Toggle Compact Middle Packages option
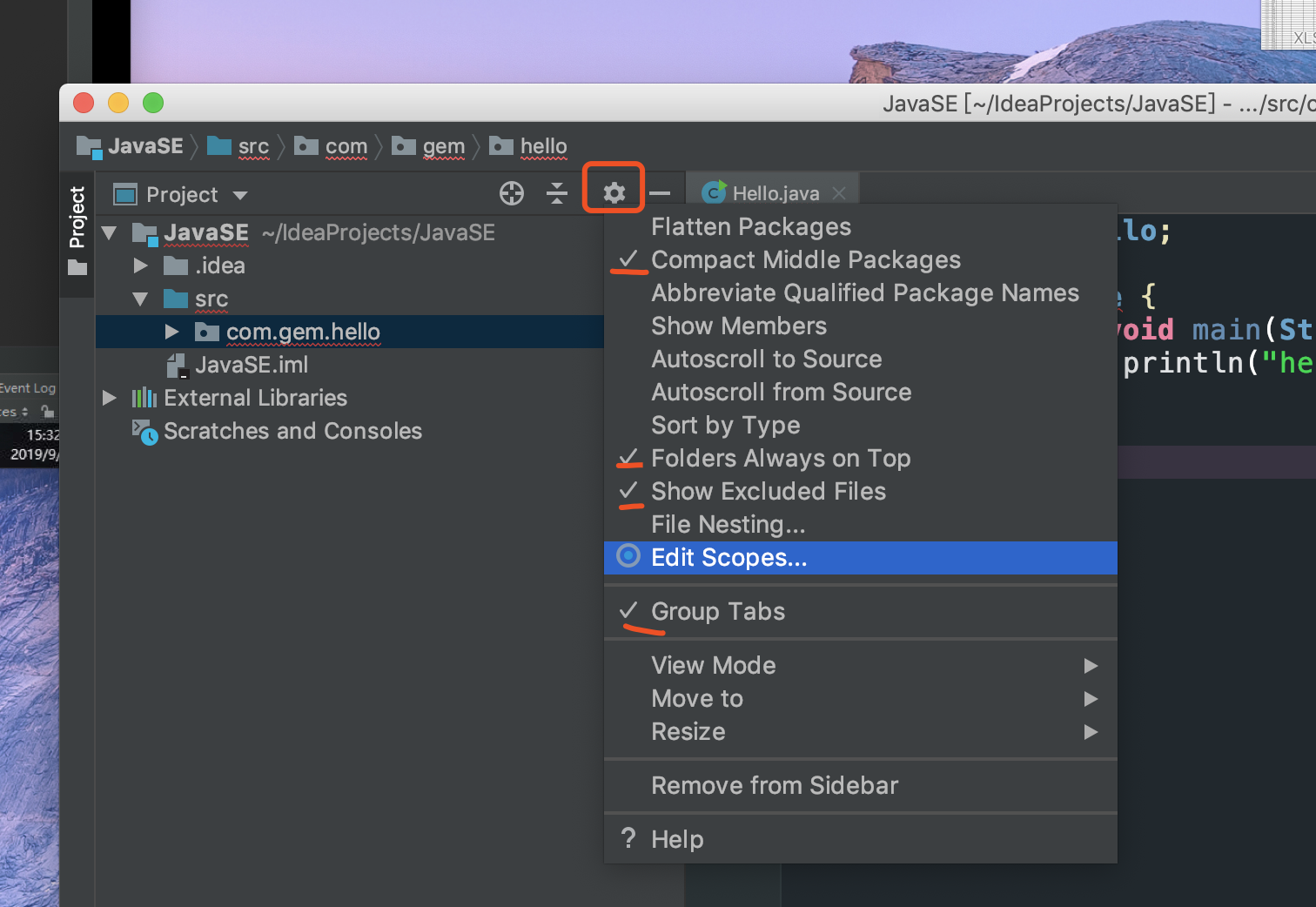 pos(861,259)
